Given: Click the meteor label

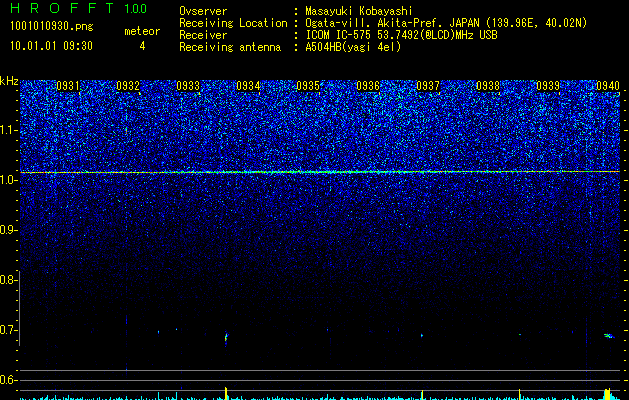Looking at the screenshot, I should tap(142, 31).
